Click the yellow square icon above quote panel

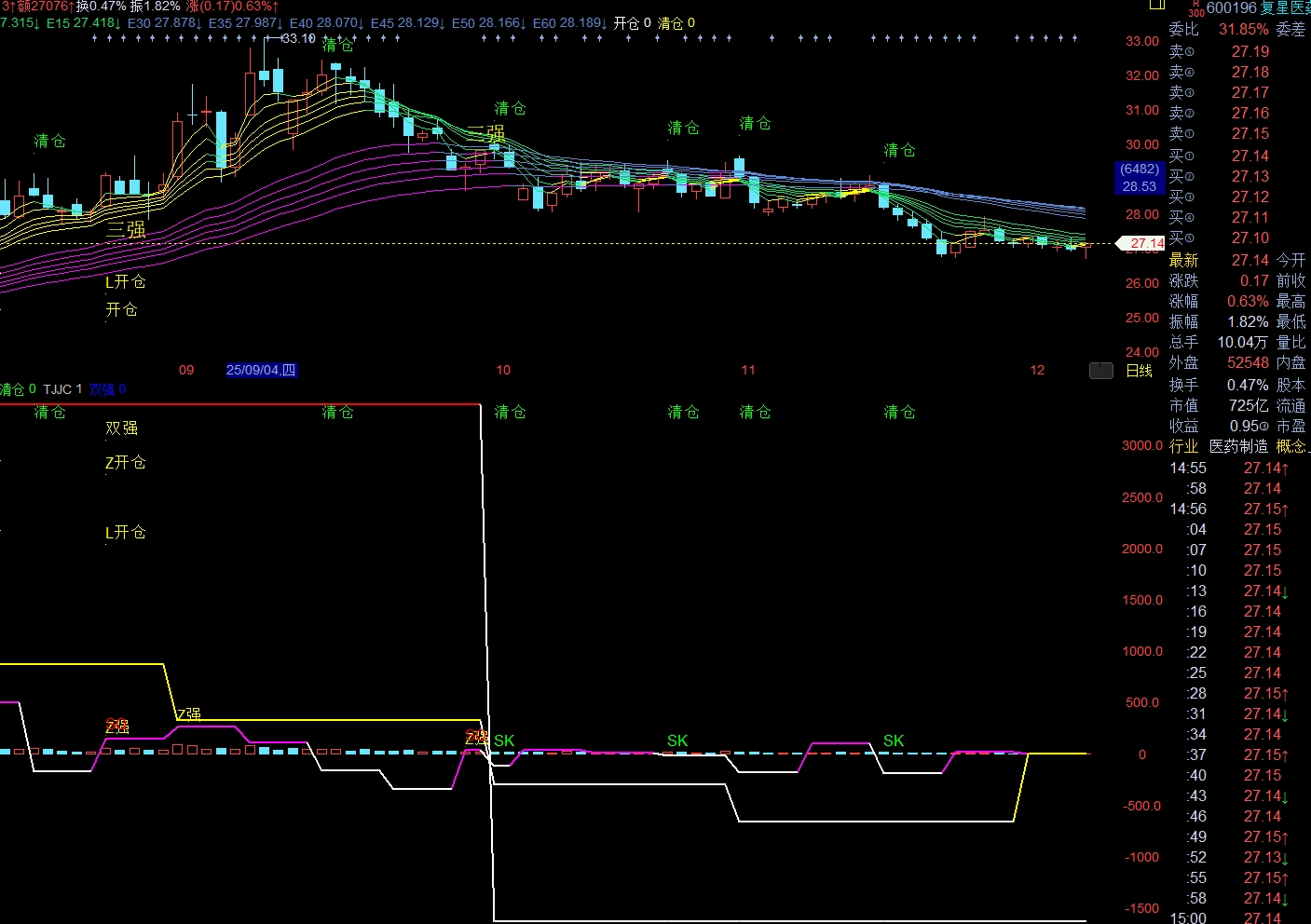point(1157,5)
